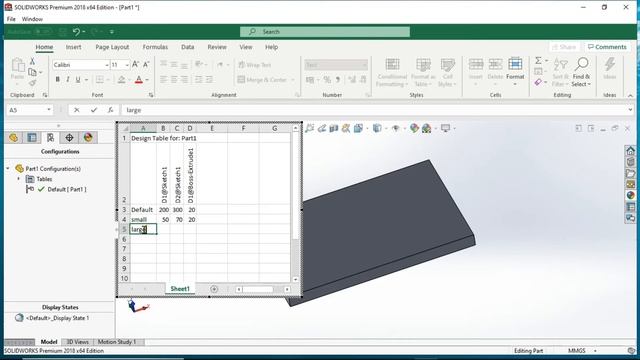Click the fill color bucket button
This screenshot has height=360, width=640.
121,79
